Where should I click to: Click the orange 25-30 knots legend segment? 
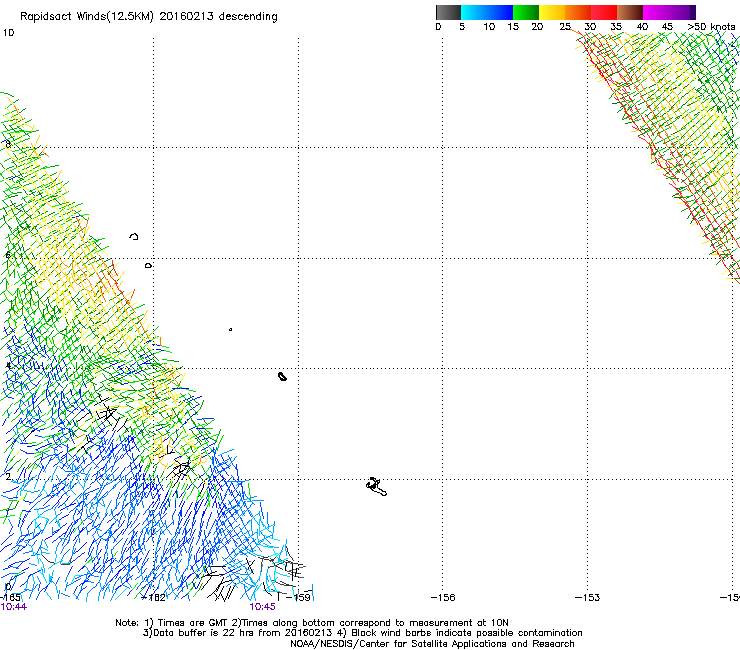point(578,12)
